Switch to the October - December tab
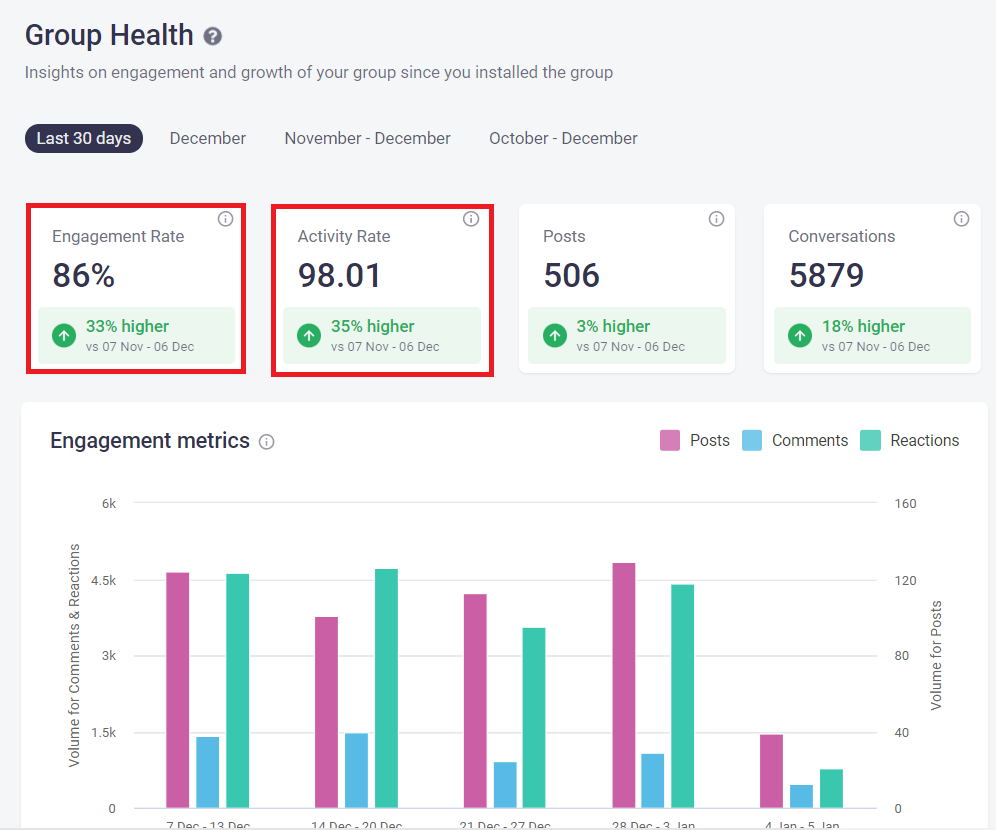 563,138
